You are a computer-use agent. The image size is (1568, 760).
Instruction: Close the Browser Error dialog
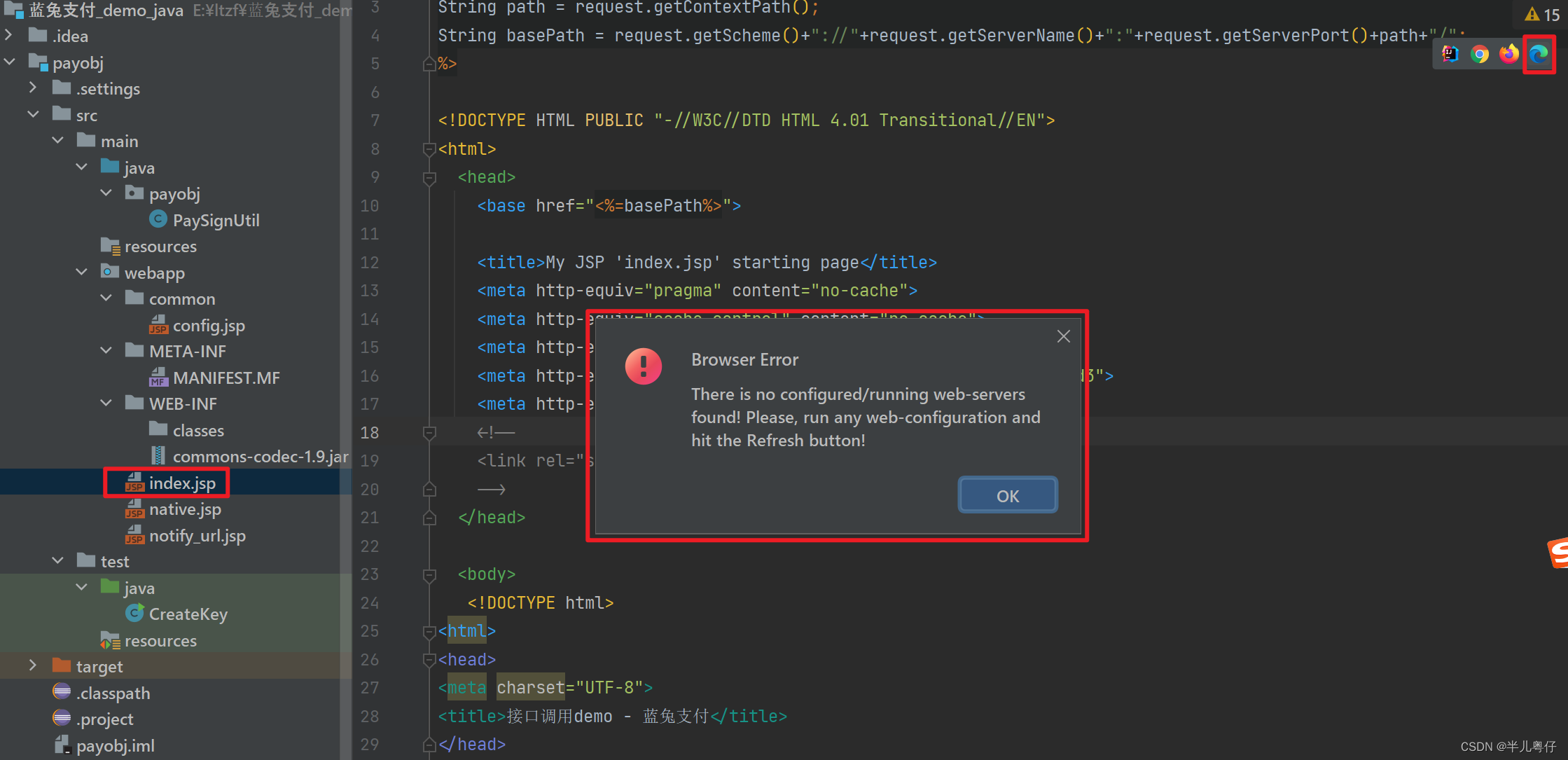point(1063,336)
